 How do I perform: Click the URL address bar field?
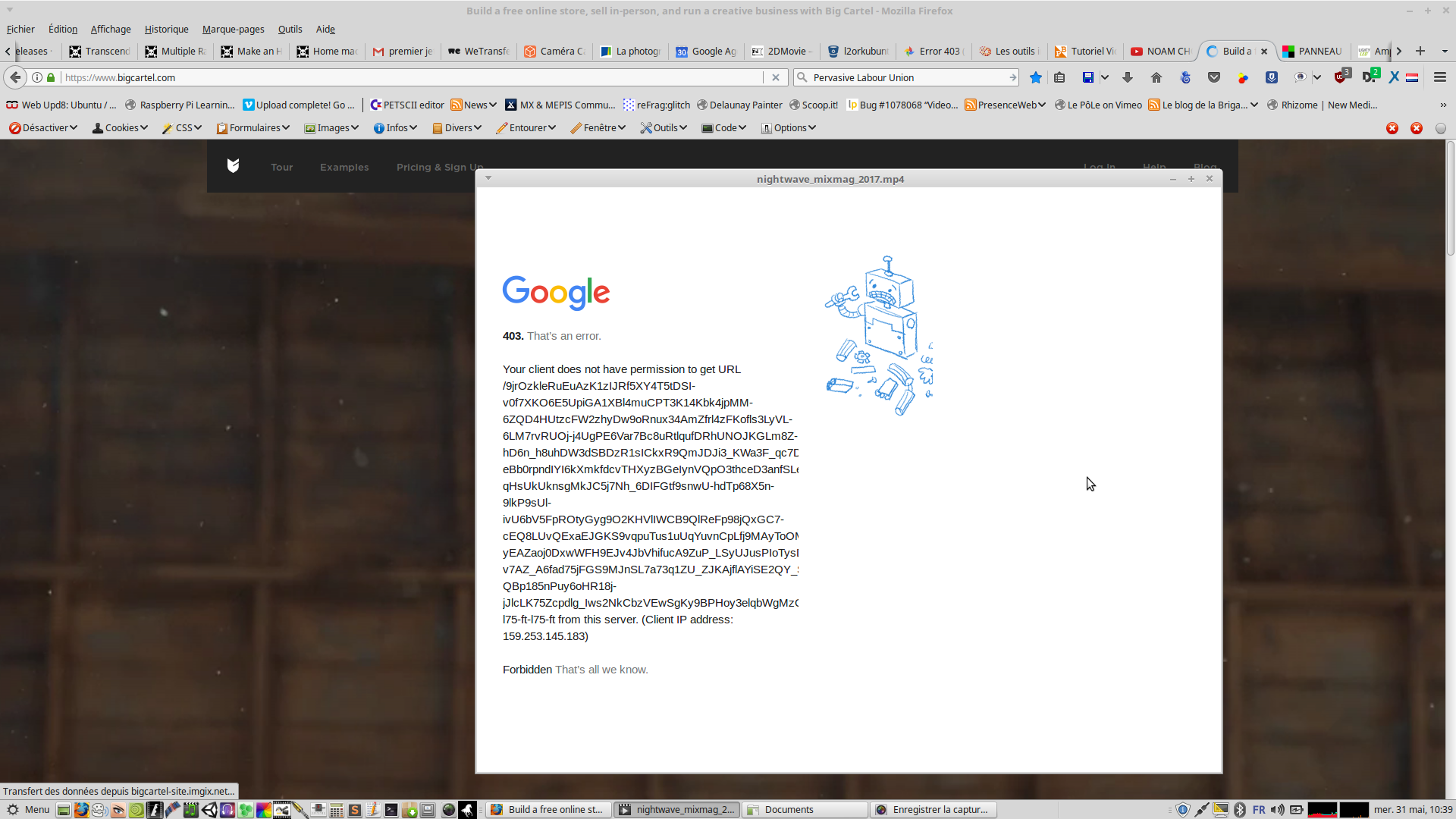pos(409,77)
